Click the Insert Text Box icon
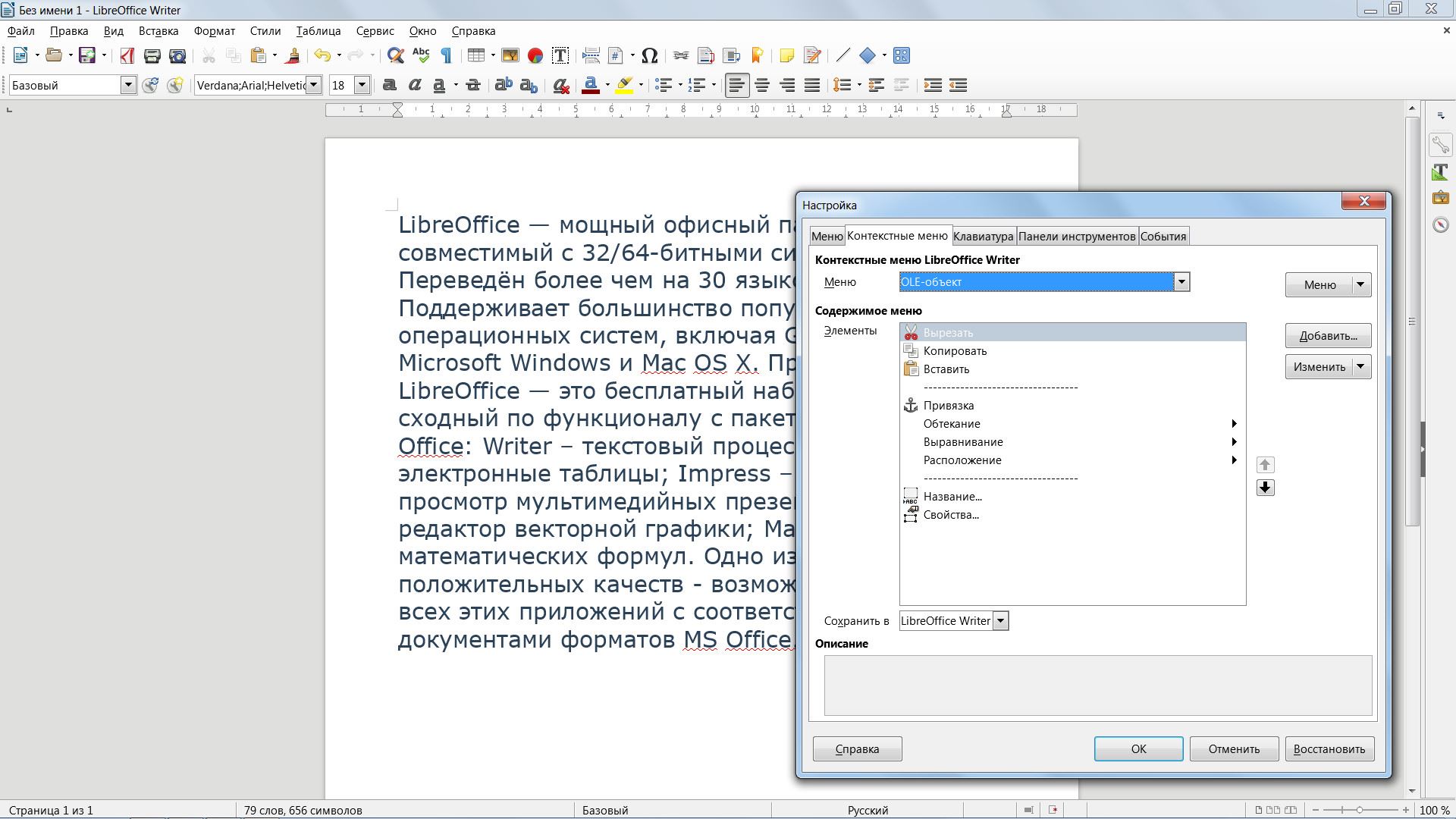 click(560, 55)
